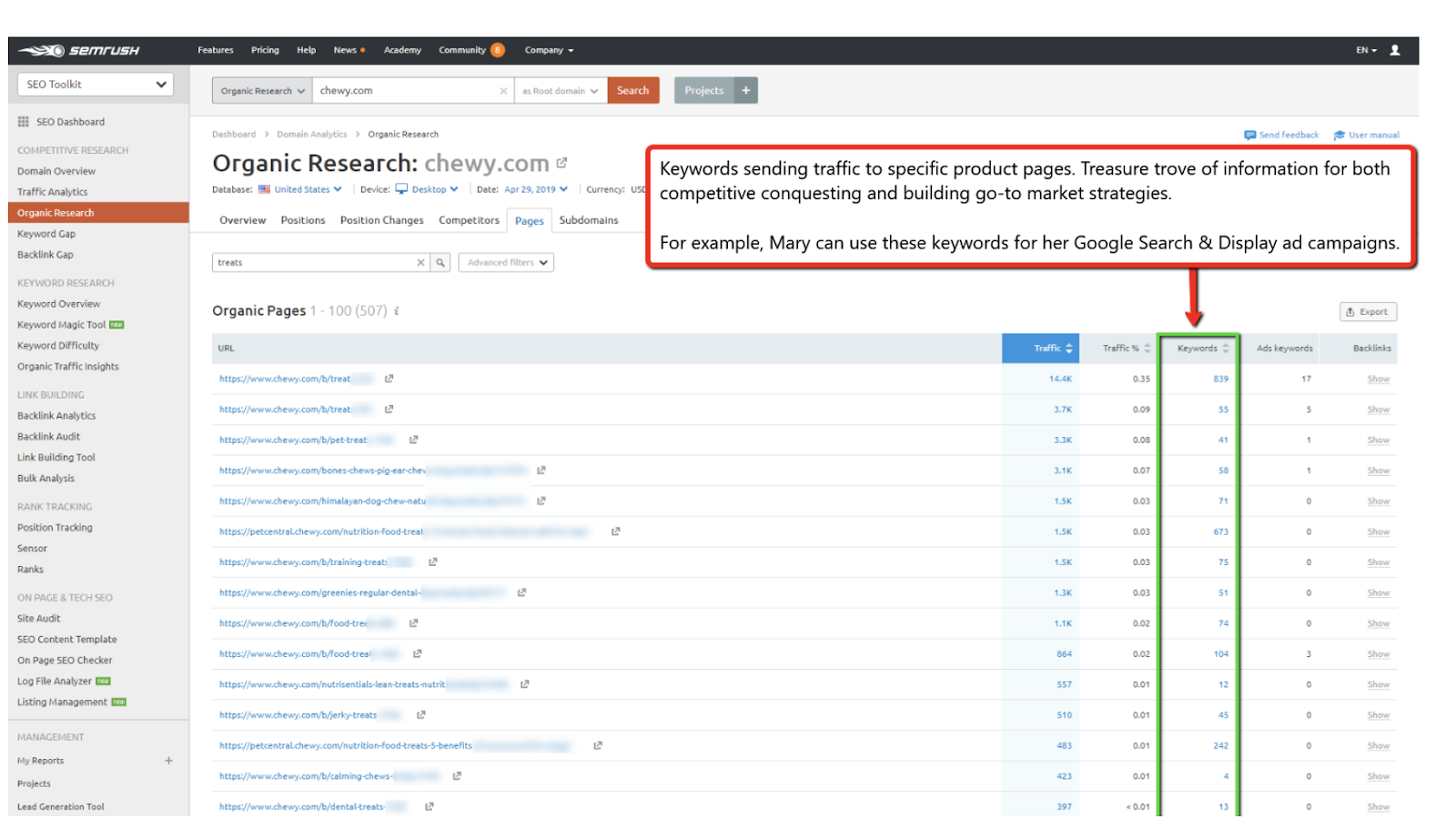Add a report with My Reports plus
The height and width of the screenshot is (829, 1456).
coord(168,761)
